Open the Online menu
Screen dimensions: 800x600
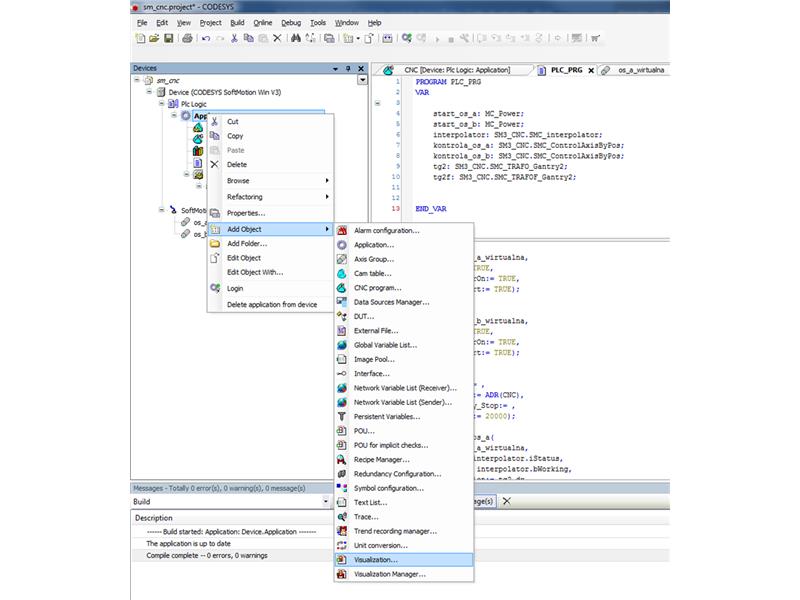[x=263, y=23]
